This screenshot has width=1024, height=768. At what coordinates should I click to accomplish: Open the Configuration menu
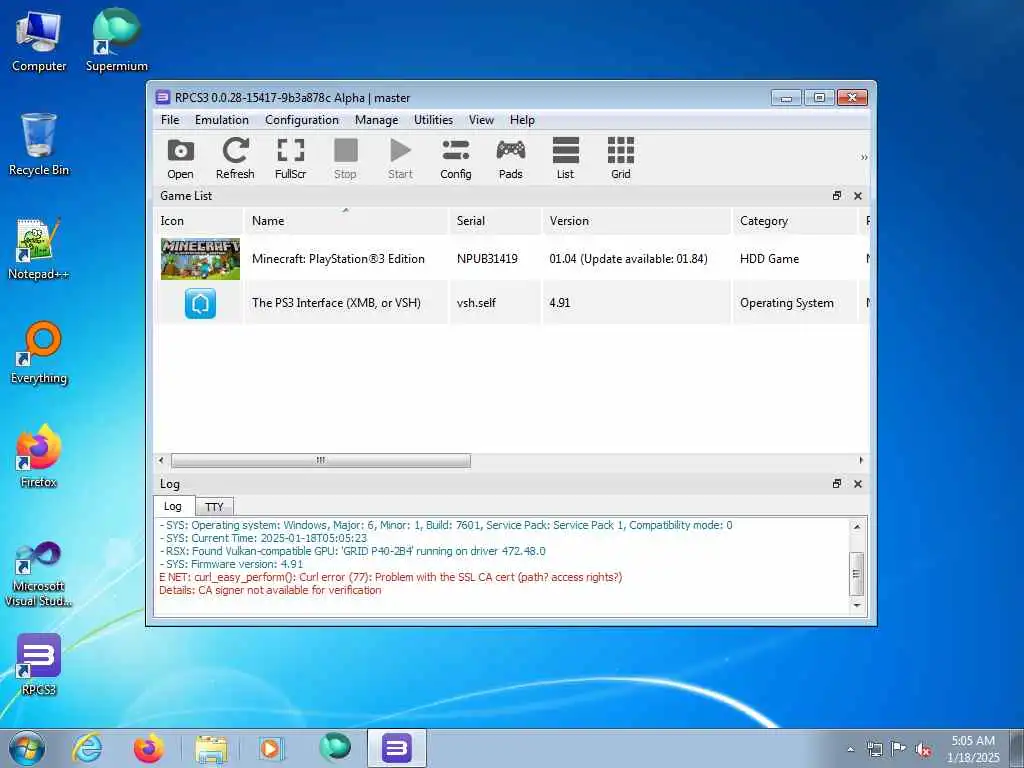click(x=302, y=120)
